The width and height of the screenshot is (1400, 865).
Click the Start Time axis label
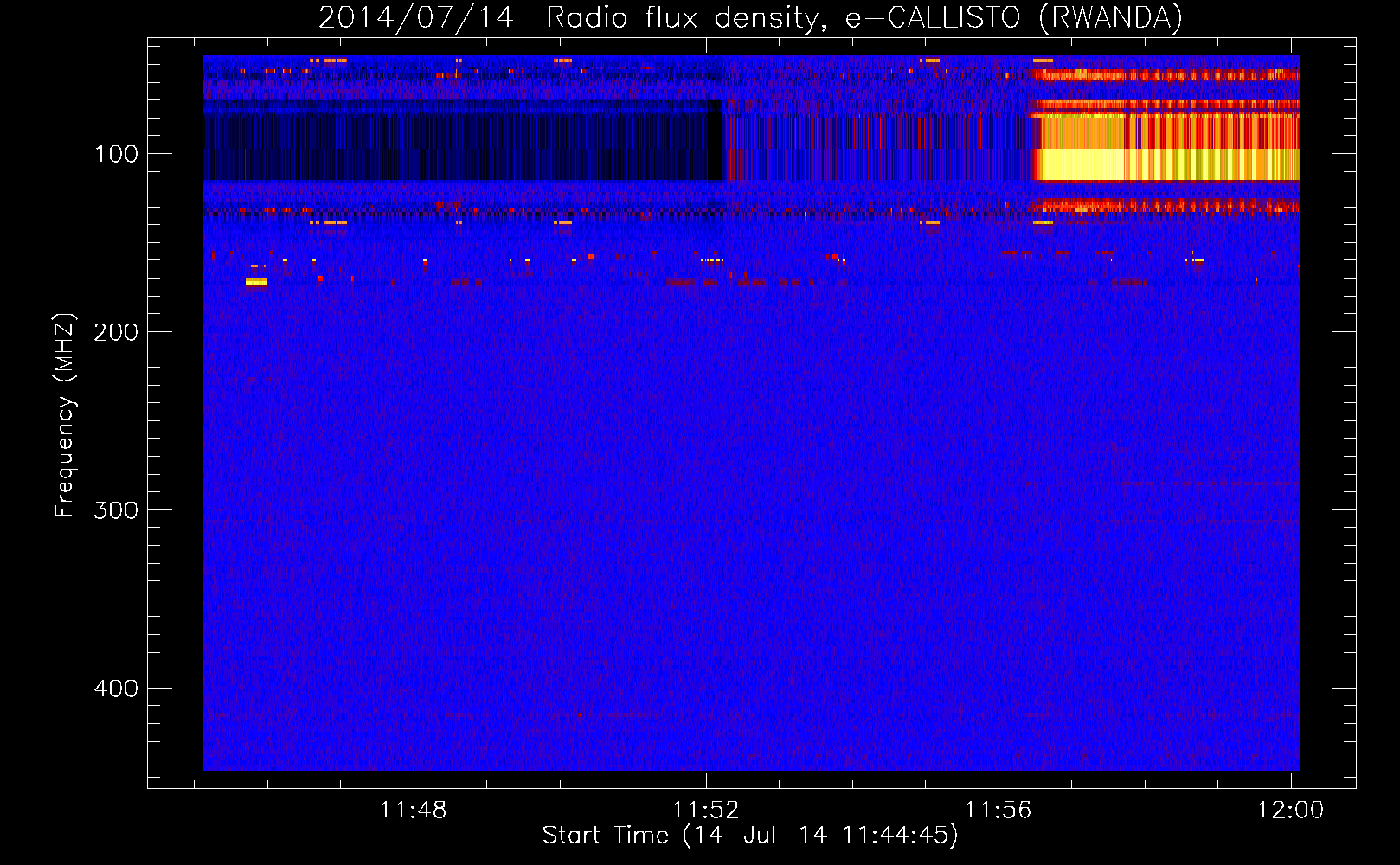tap(750, 835)
